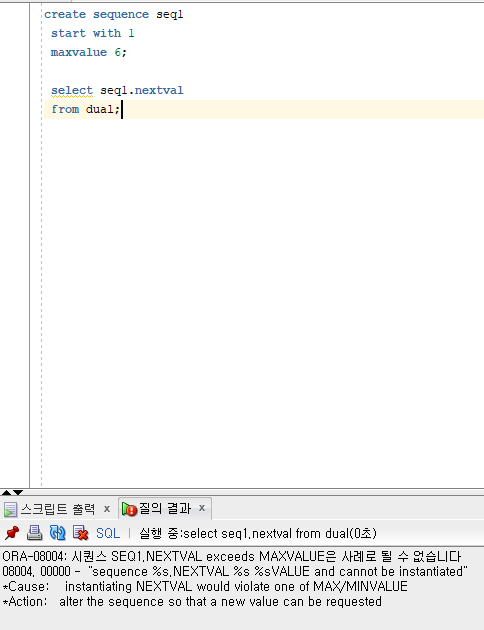
Task: Click the underlined 'select' keyword
Action: pos(72,90)
